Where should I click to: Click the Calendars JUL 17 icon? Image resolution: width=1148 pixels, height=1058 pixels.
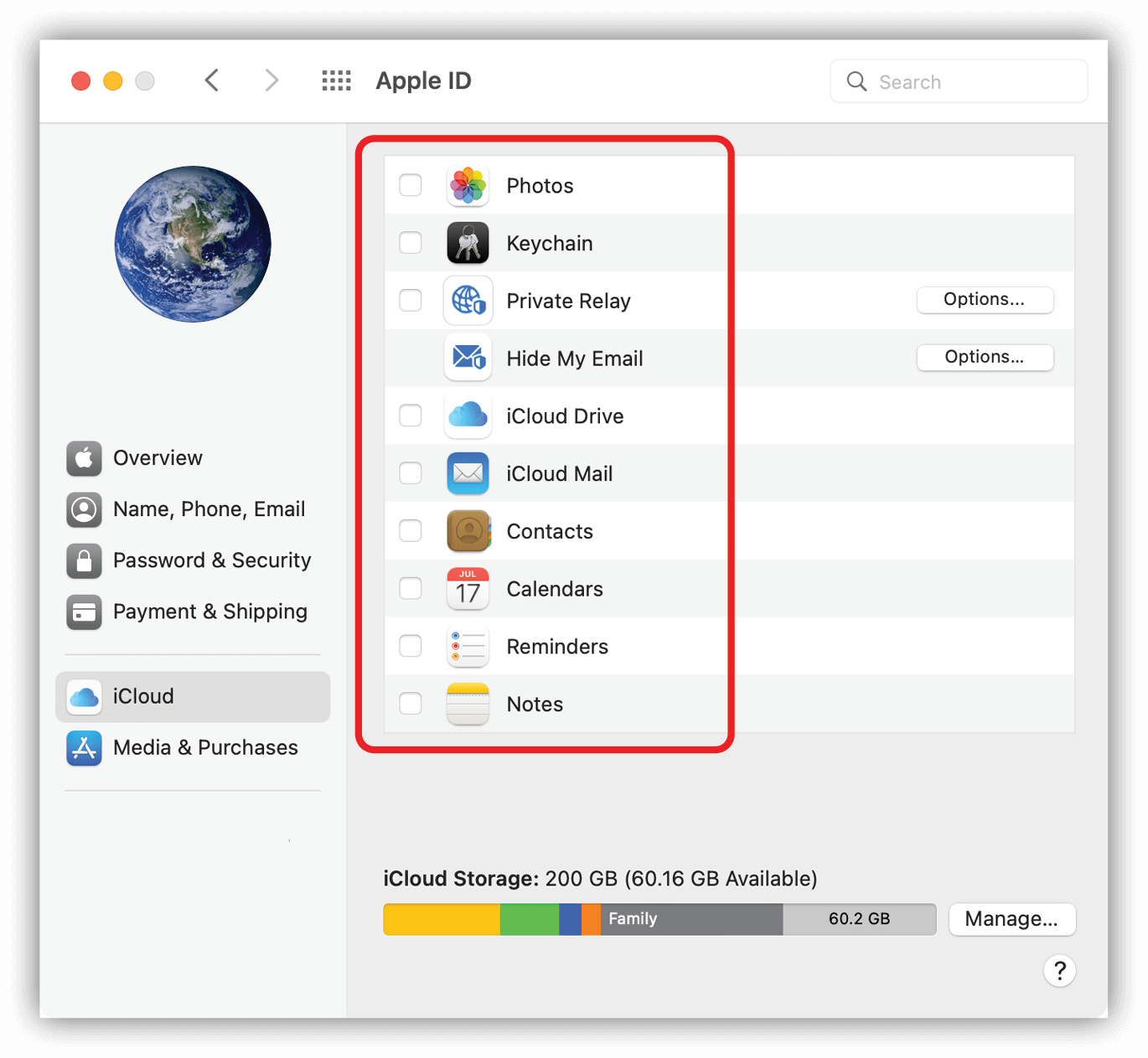coord(468,589)
